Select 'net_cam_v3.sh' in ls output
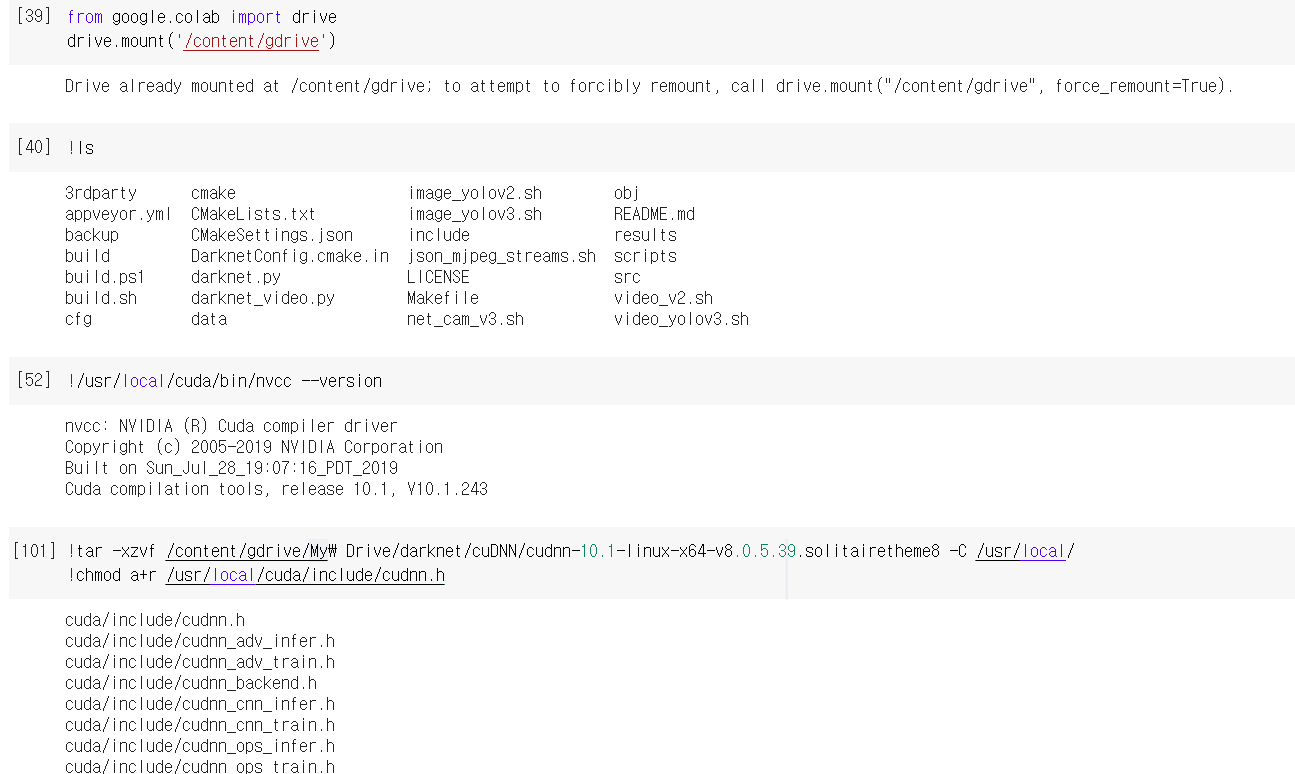This screenshot has height=774, width=1295. (465, 319)
